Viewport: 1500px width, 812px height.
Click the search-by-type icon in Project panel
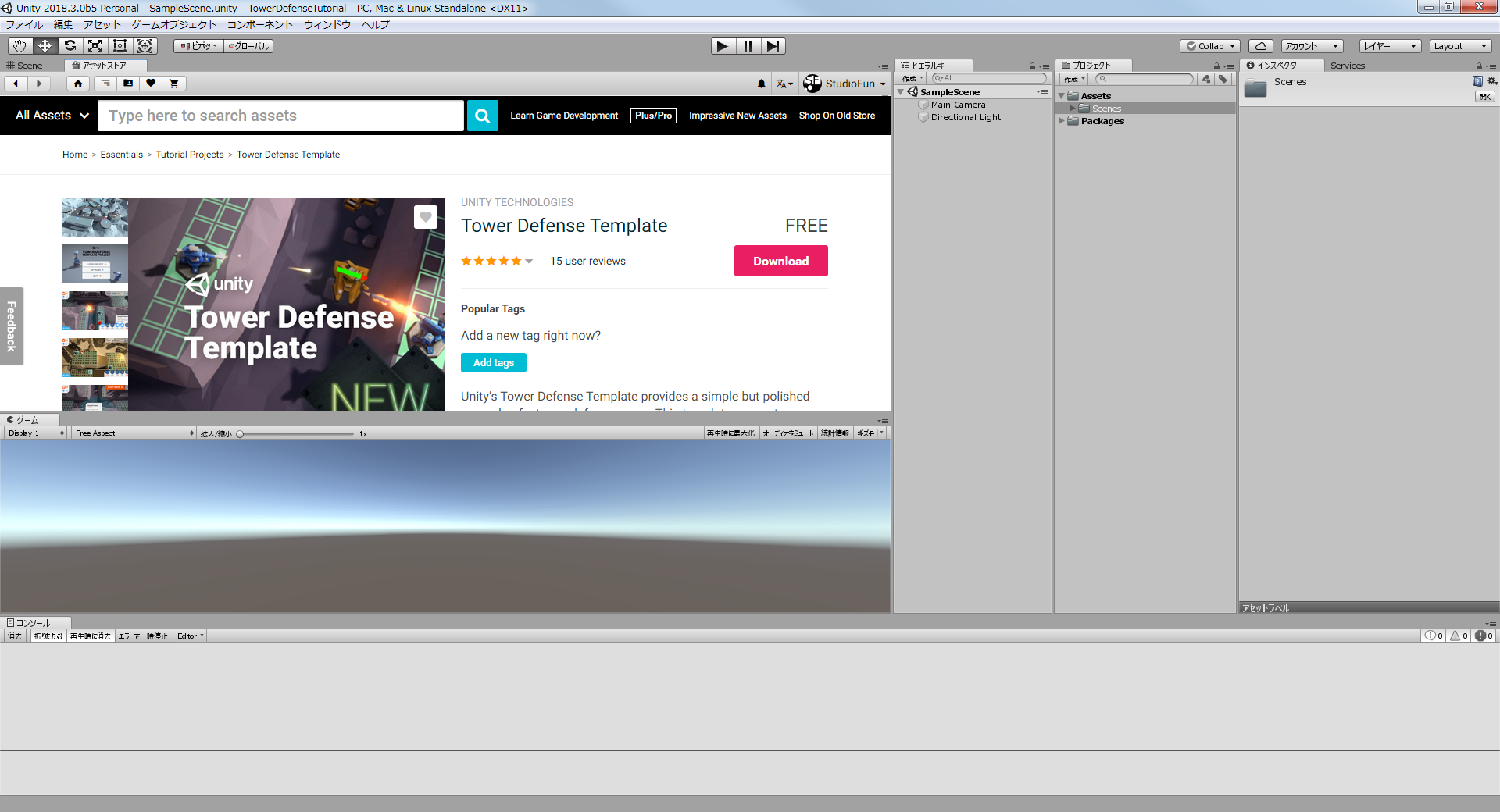[1206, 79]
